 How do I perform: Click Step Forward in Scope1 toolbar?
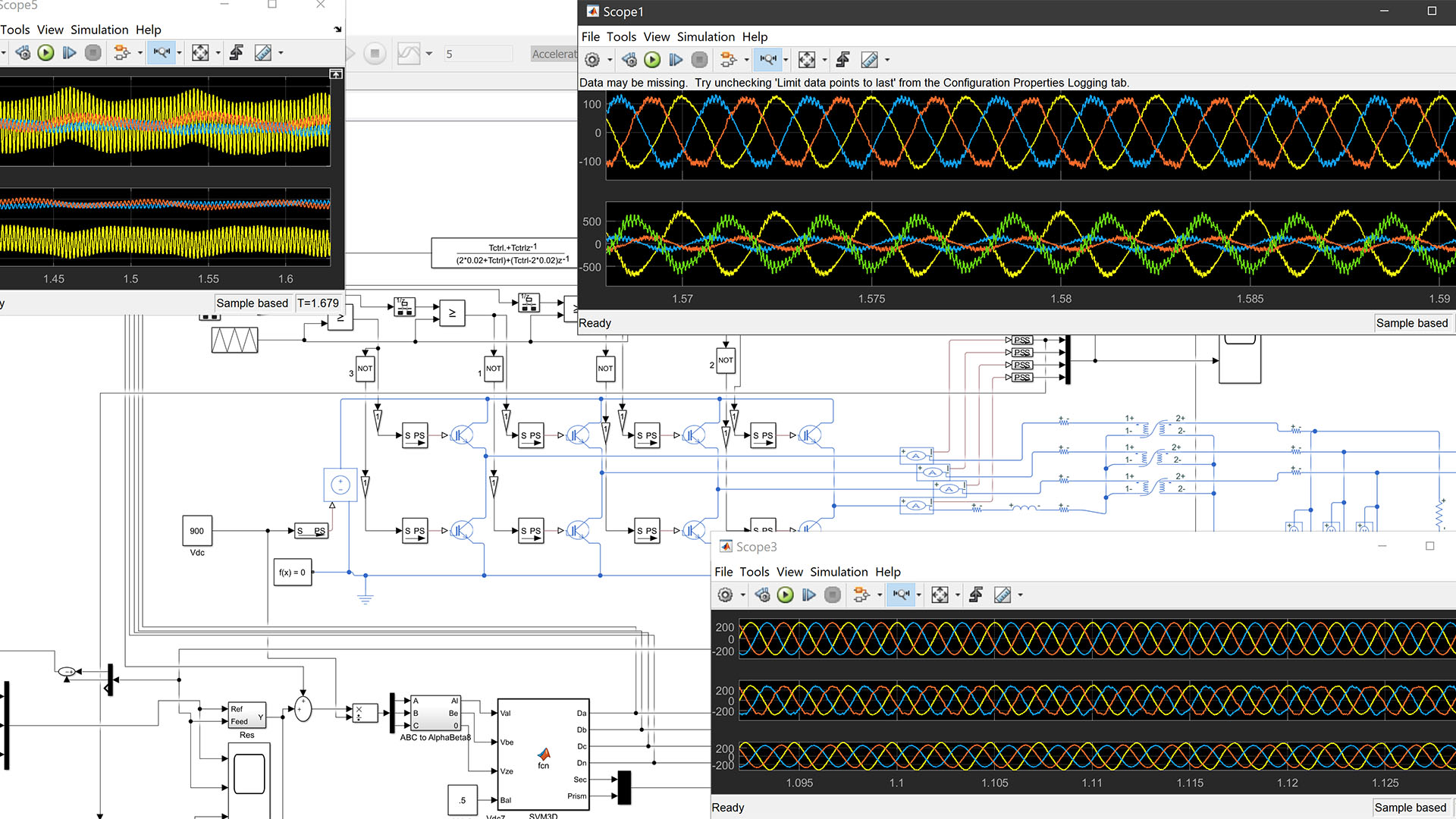[x=676, y=60]
